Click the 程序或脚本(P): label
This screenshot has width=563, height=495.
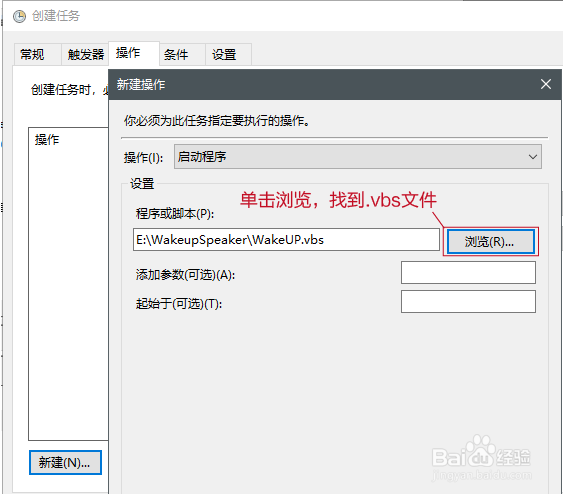point(175,214)
